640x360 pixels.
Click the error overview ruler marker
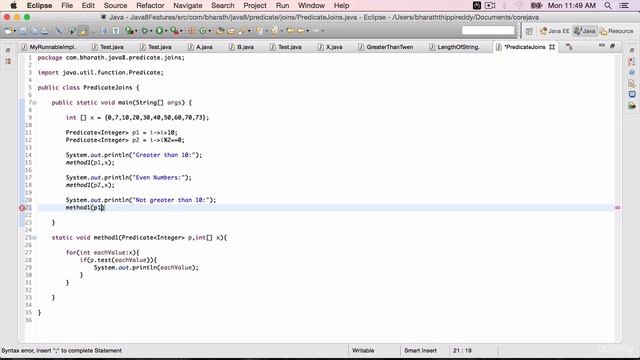click(618, 208)
